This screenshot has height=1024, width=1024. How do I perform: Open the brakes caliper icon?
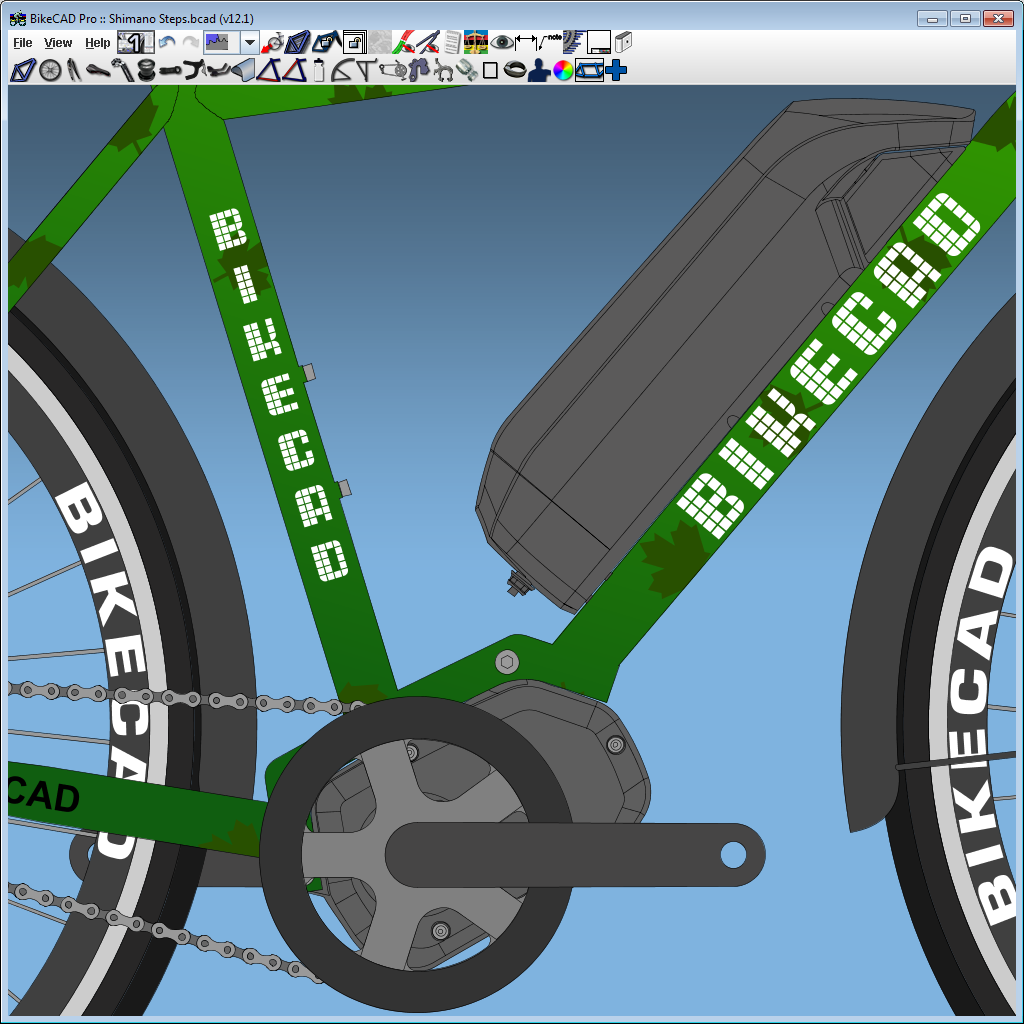[x=443, y=70]
